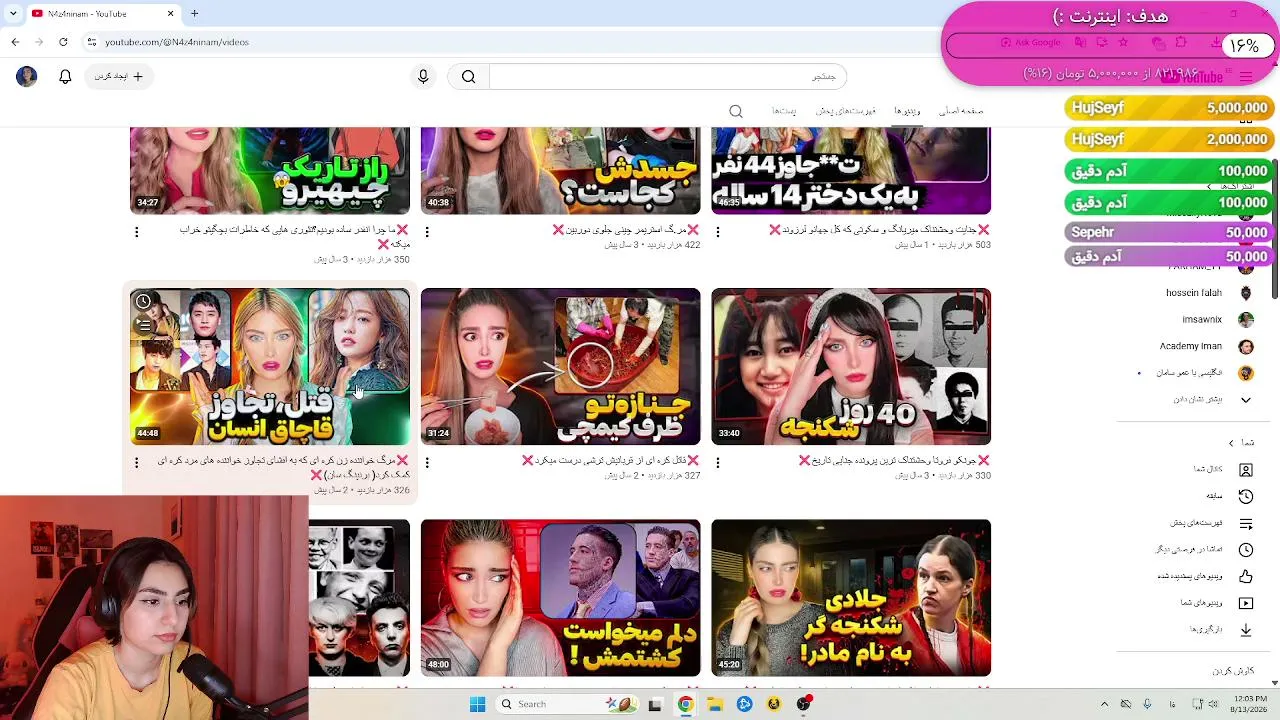
Task: Open the 48:00 video thumbnail
Action: pyautogui.click(x=560, y=598)
